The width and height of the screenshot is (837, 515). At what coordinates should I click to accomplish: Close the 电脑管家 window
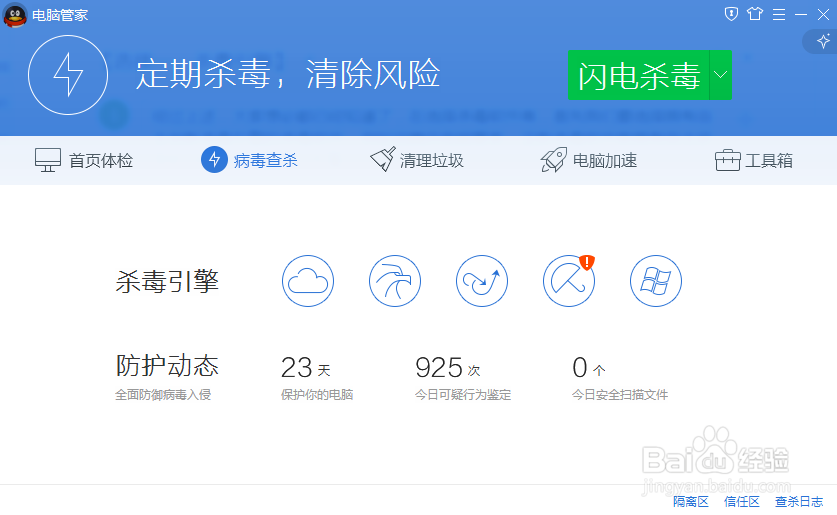[823, 14]
